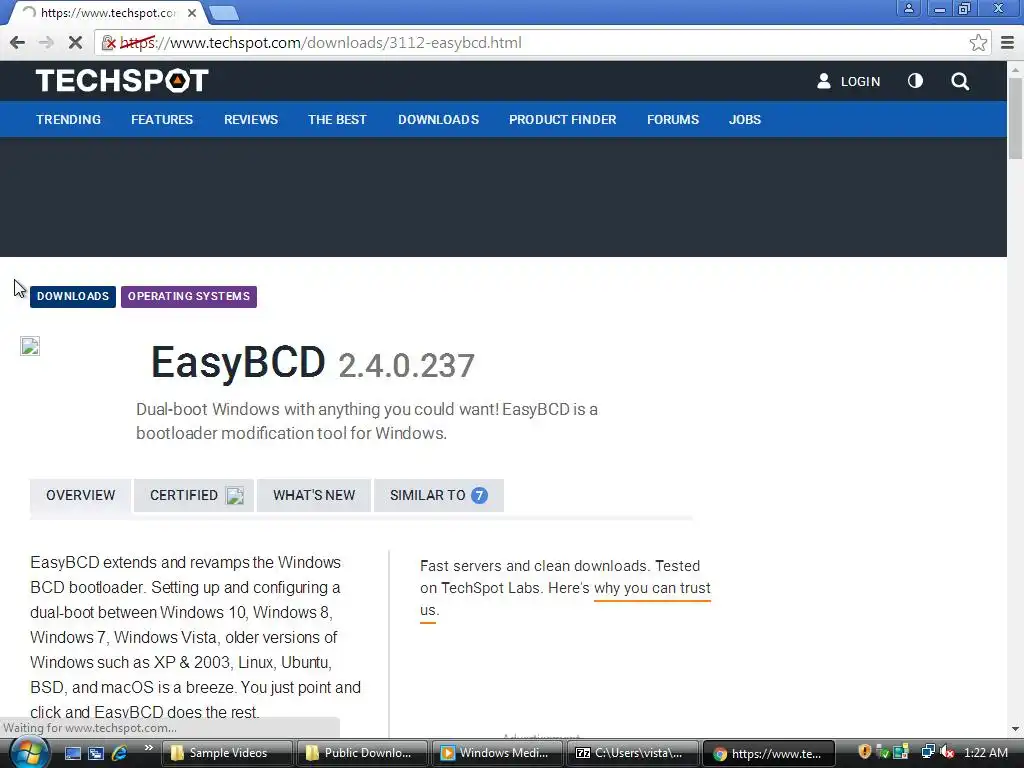Click the DOWNLOADS category badge
1024x768 pixels.
73,296
